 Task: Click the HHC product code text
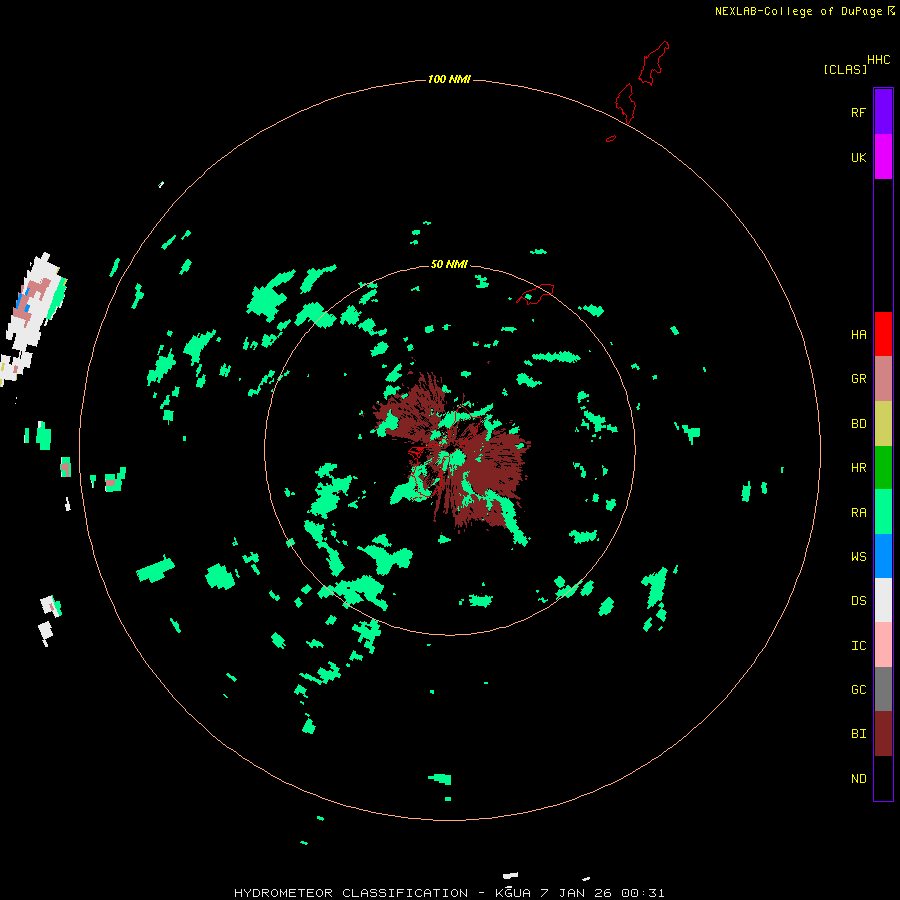click(878, 60)
